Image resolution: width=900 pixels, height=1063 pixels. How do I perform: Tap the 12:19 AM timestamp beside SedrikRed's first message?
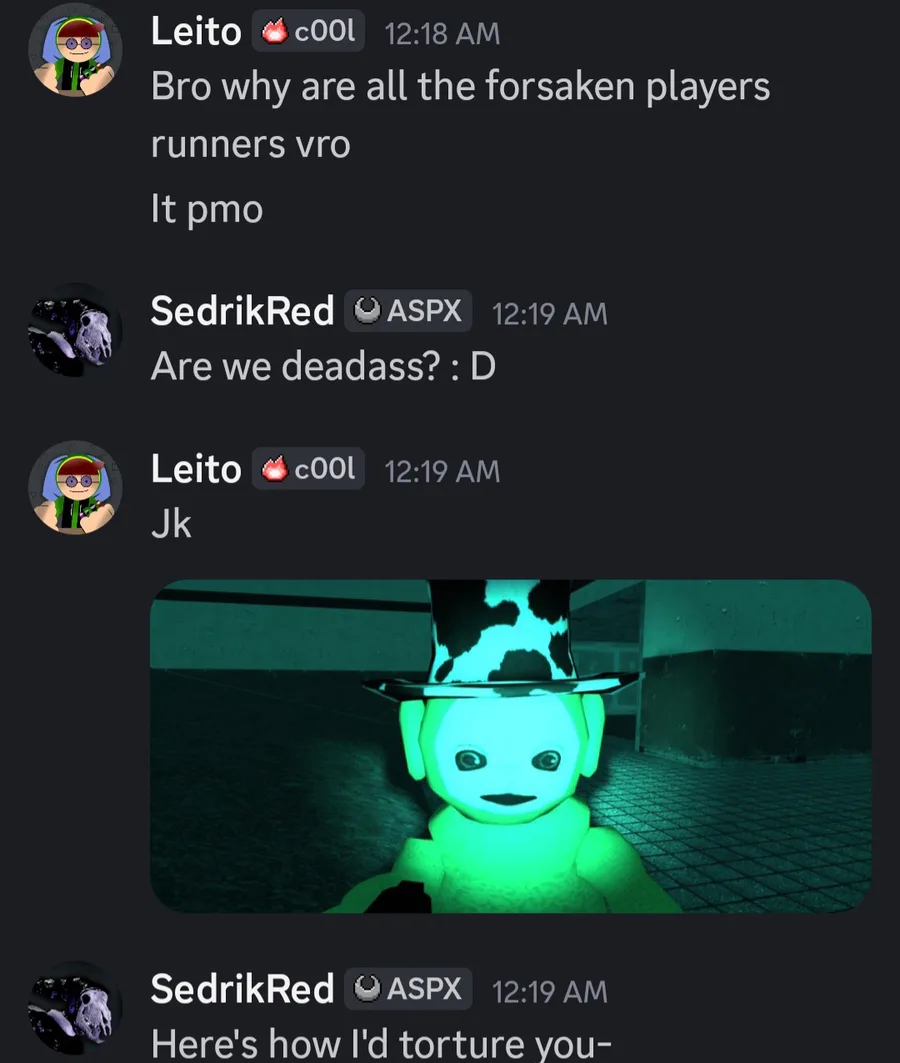(x=550, y=314)
